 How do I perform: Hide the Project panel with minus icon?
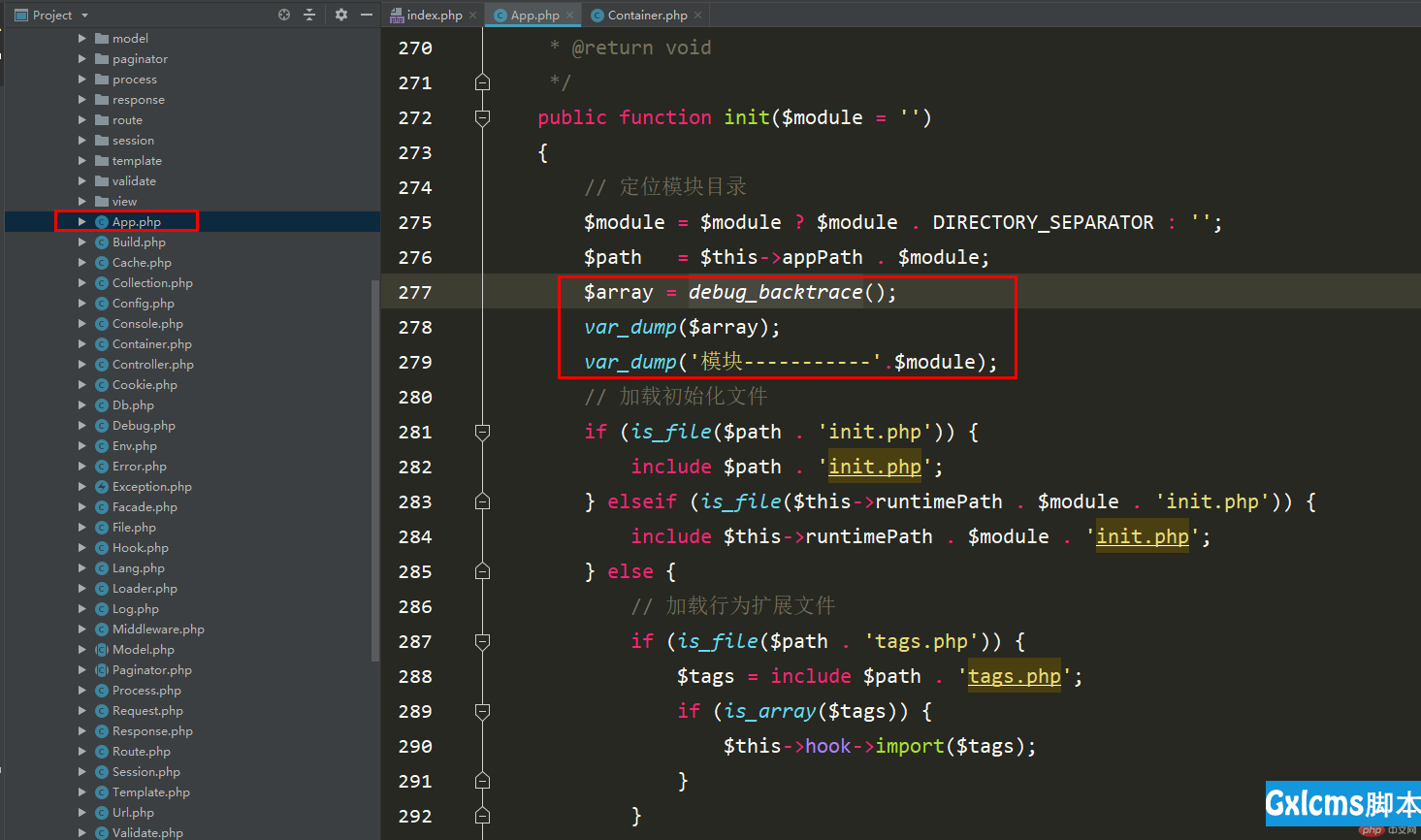[367, 15]
